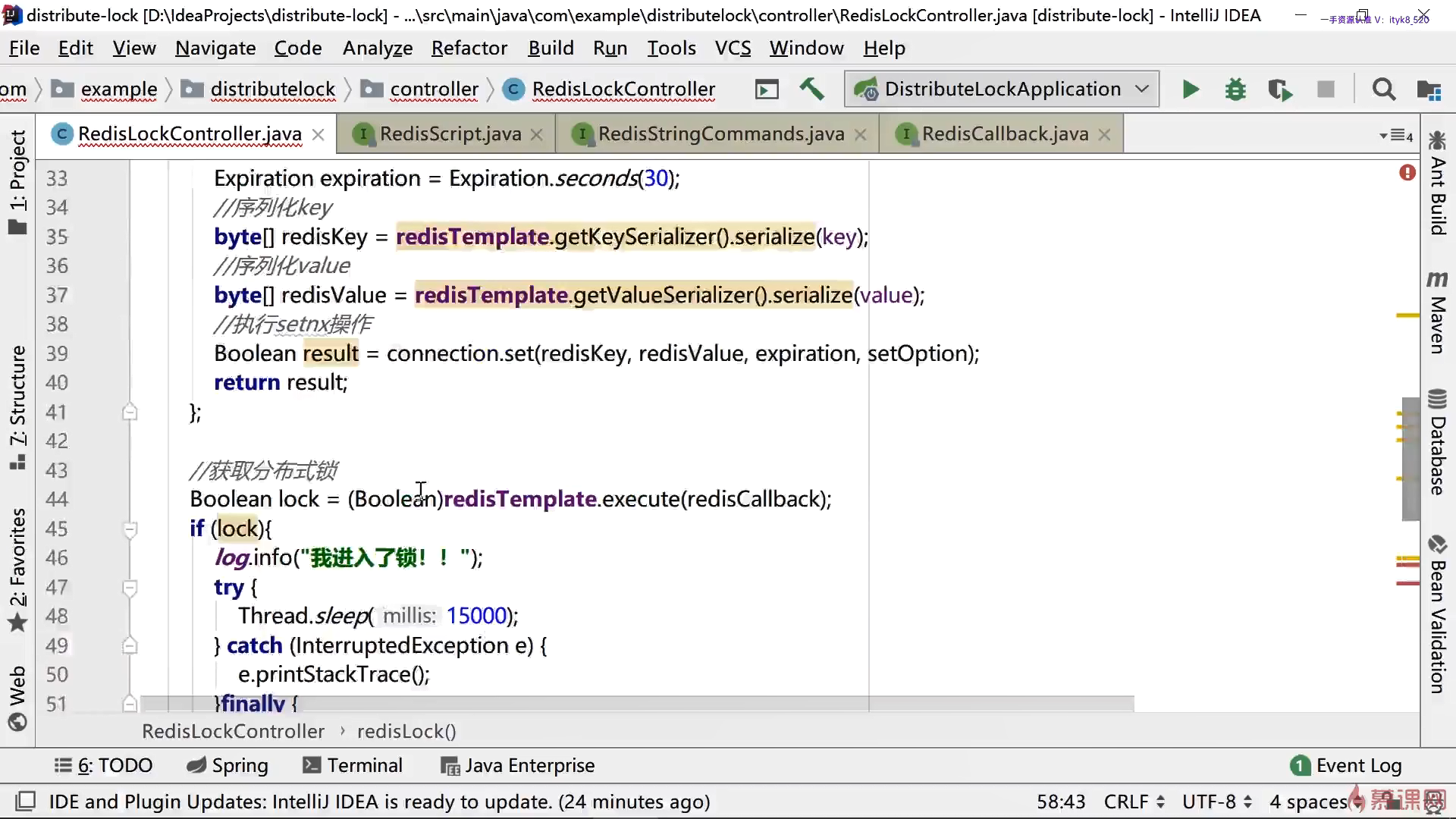Viewport: 1456px width, 819px height.
Task: Toggle tool window bars at bottom-left corner
Action: 26,802
